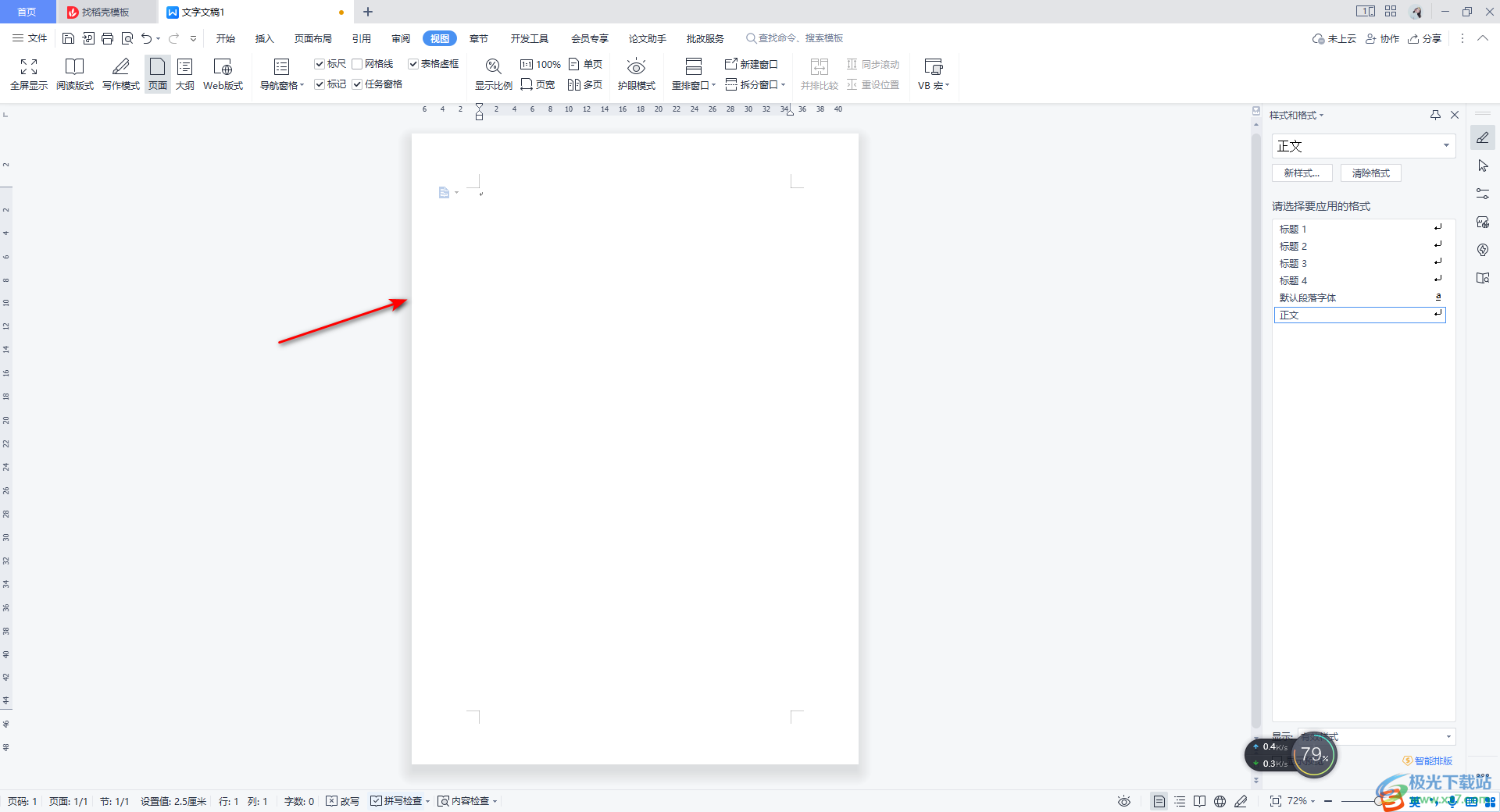This screenshot has width=1500, height=812.
Task: Click the 新样式... button
Action: pyautogui.click(x=1302, y=173)
